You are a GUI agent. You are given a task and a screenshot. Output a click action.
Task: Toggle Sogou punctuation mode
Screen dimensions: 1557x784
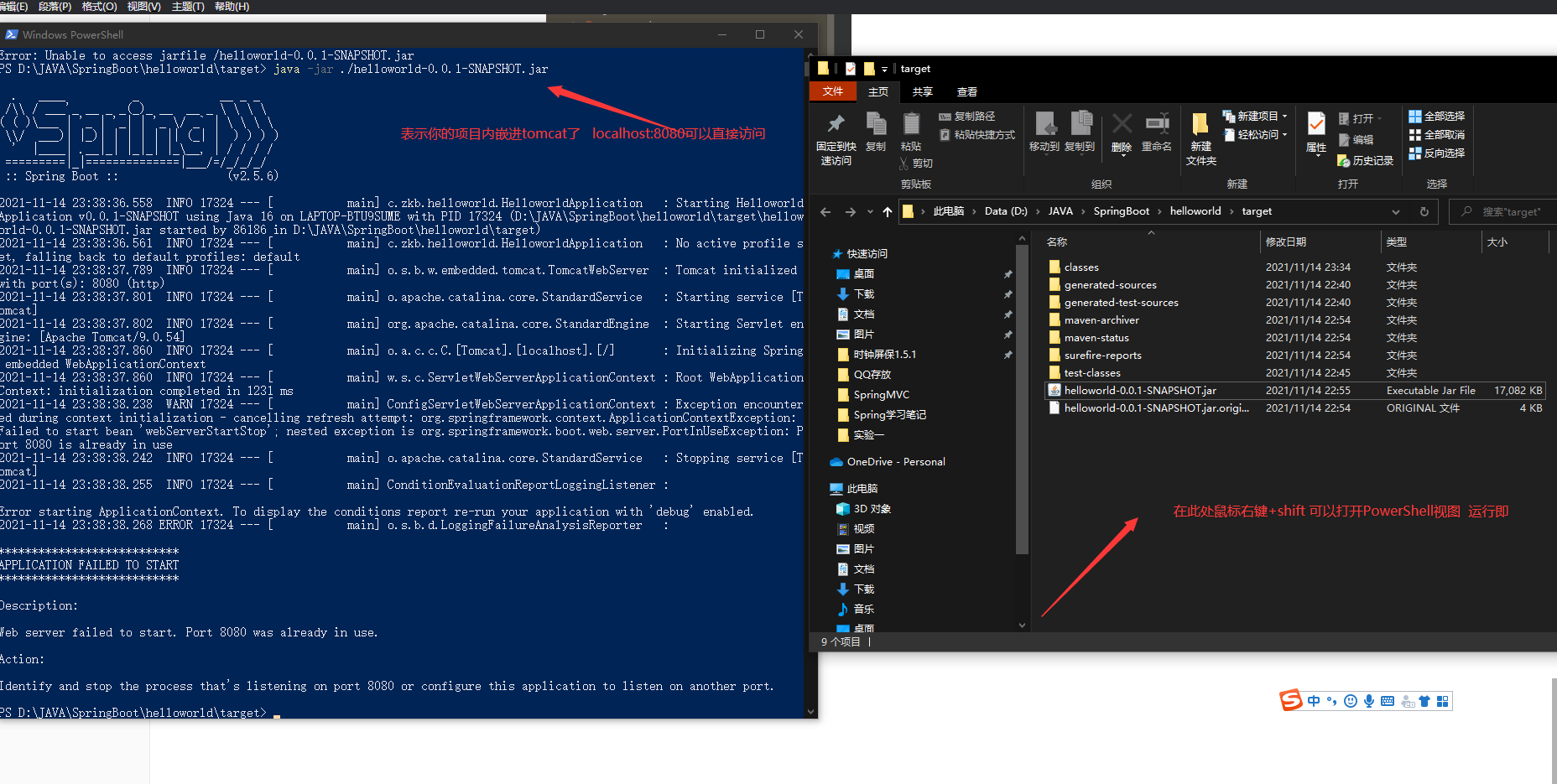1332,701
